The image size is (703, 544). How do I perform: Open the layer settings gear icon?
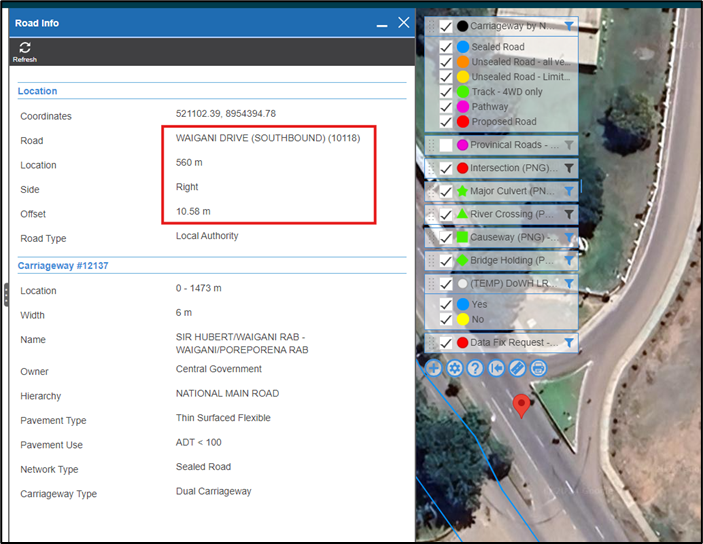455,369
